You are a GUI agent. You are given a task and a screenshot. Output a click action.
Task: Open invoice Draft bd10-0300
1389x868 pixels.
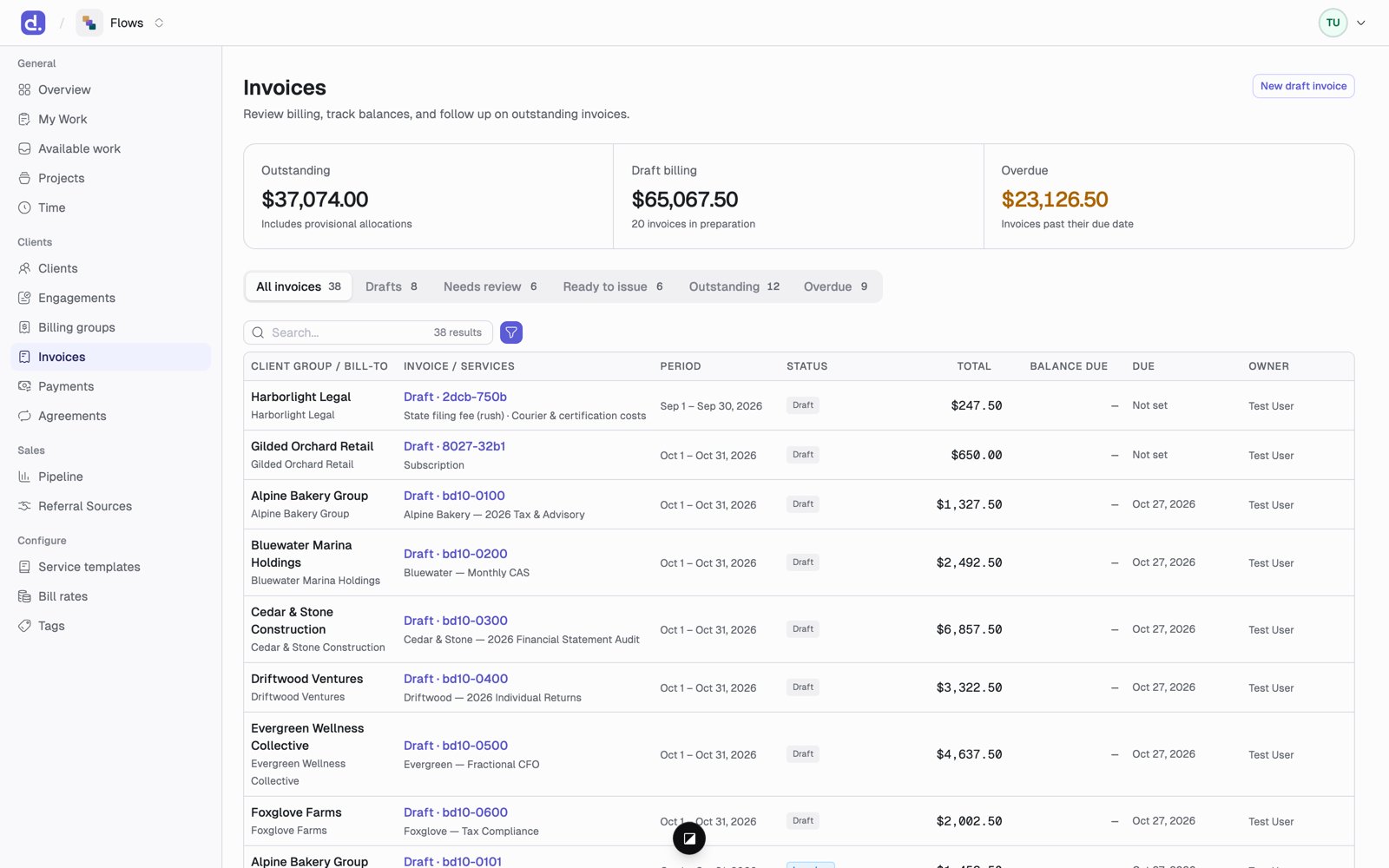pyautogui.click(x=456, y=621)
